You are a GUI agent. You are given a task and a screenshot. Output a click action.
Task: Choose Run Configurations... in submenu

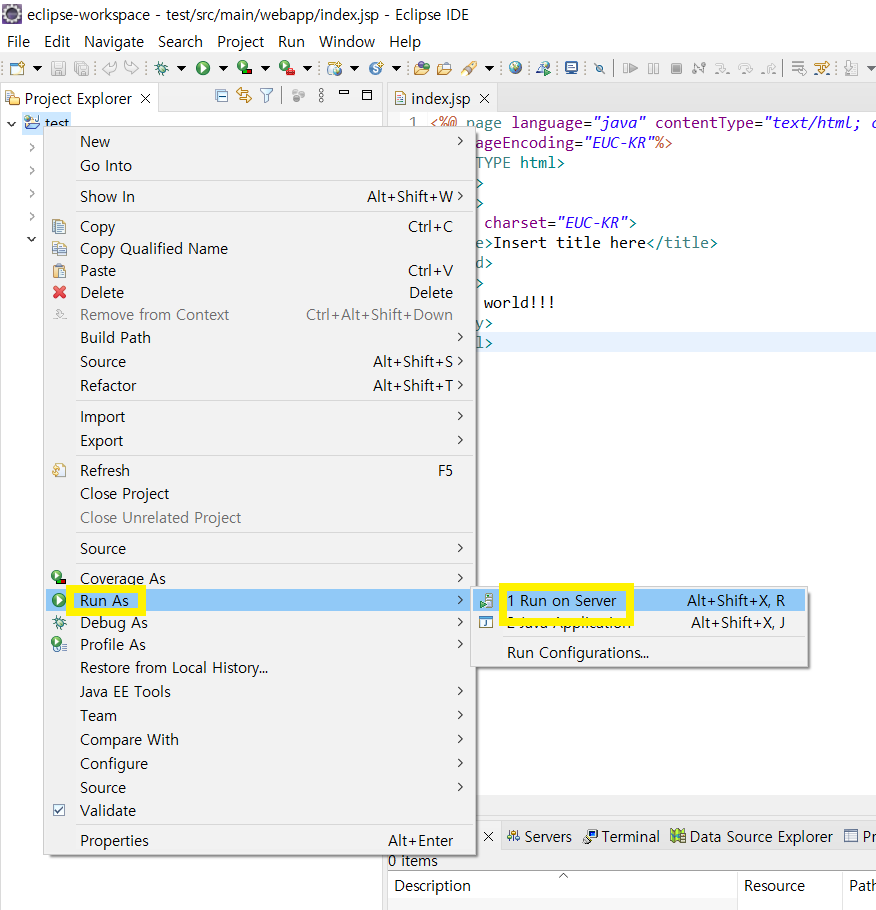coord(640,653)
